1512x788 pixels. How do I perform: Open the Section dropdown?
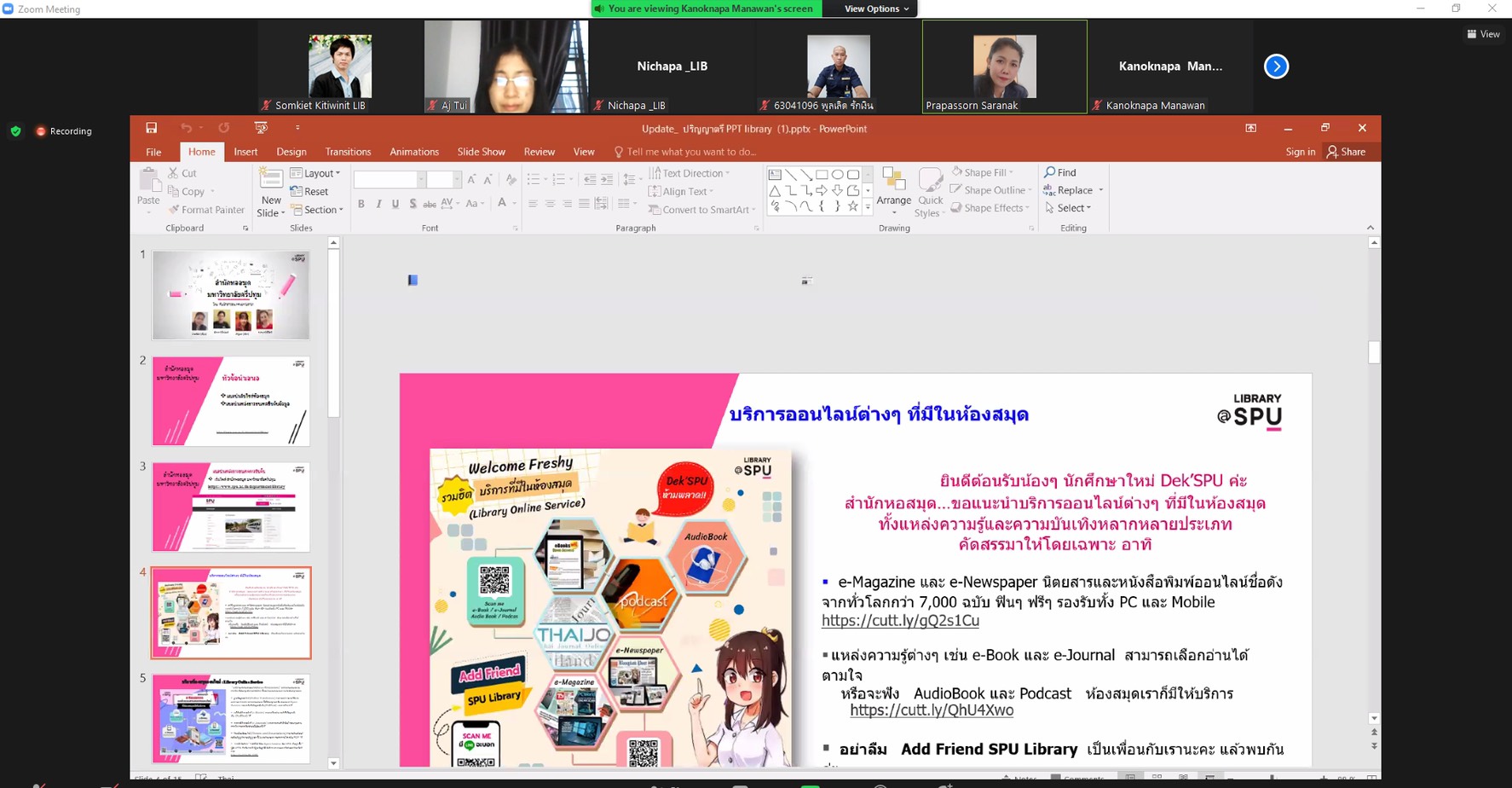(317, 210)
